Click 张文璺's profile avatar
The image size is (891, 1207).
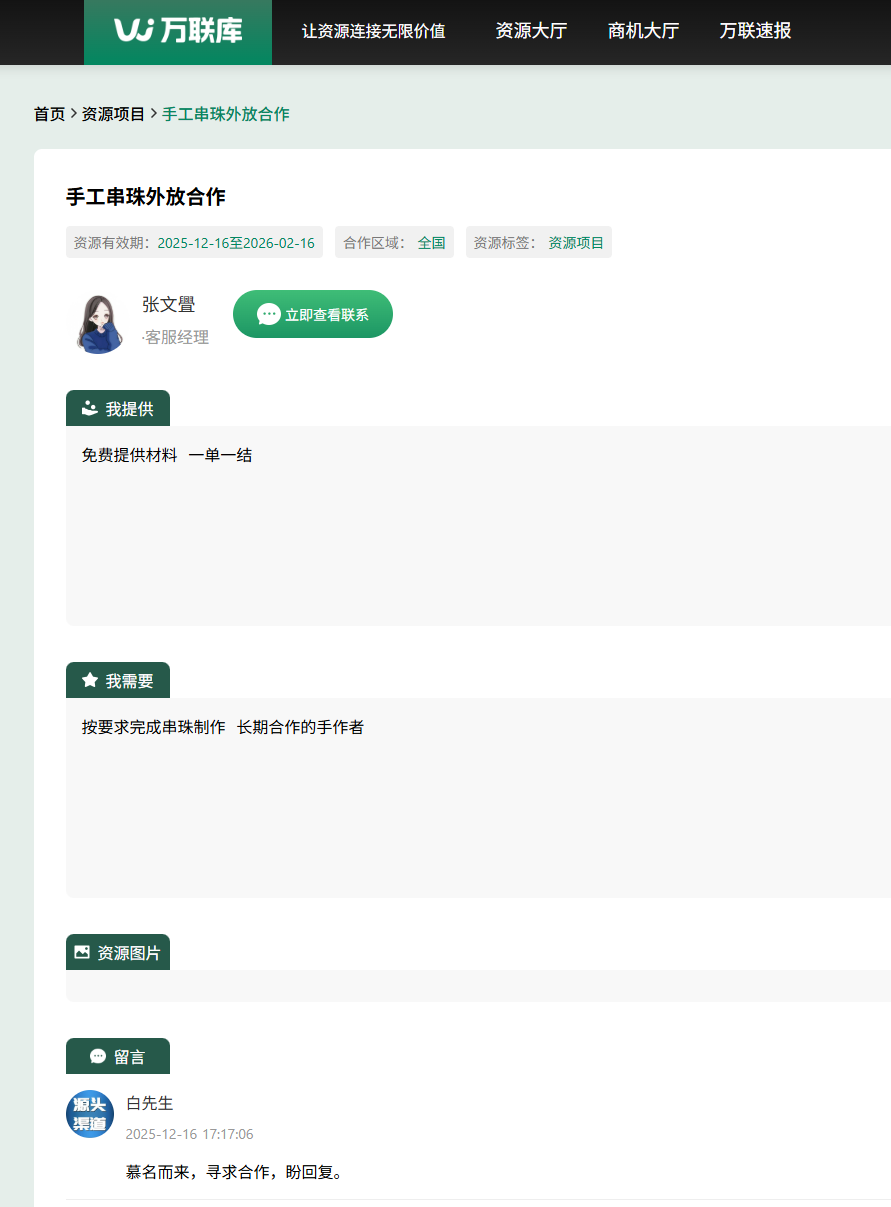[97, 323]
